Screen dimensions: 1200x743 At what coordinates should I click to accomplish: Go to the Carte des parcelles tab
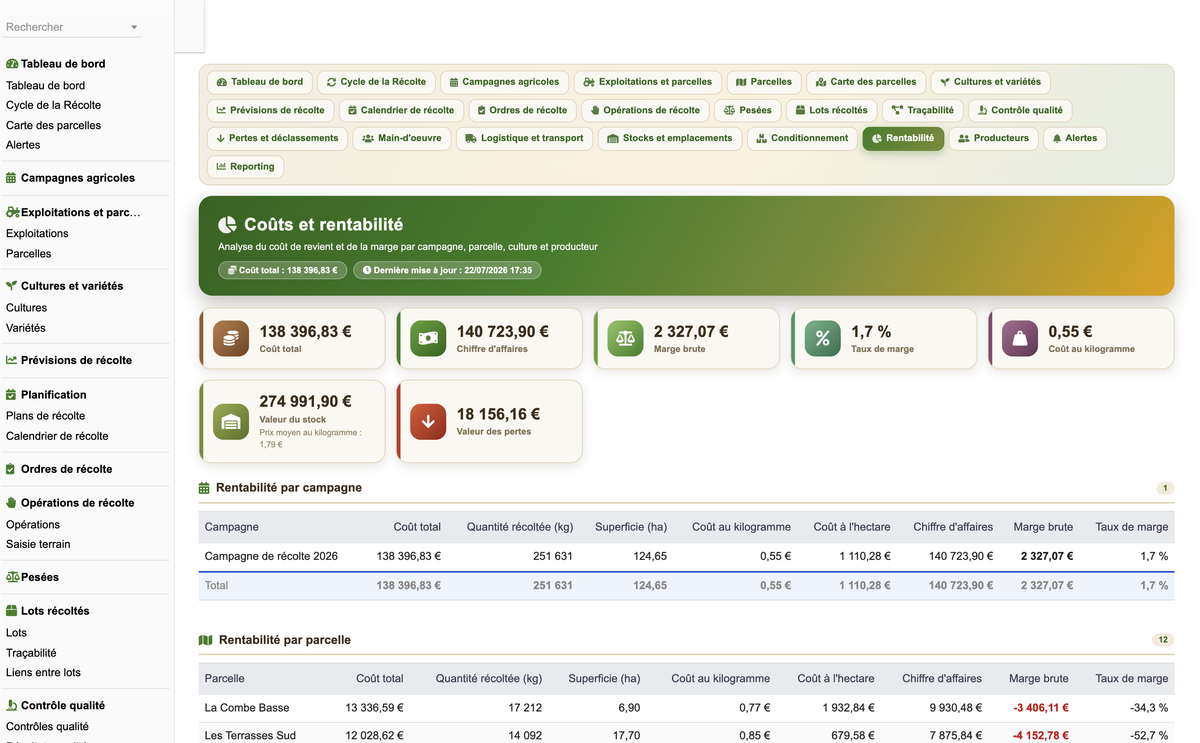coord(866,82)
